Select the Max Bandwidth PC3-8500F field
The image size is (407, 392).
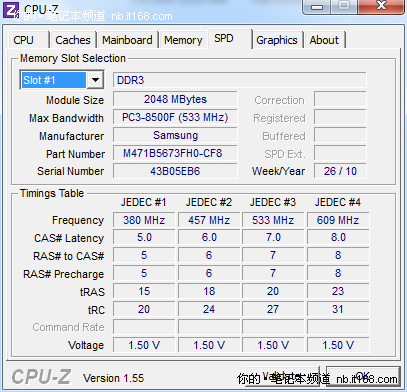[175, 117]
